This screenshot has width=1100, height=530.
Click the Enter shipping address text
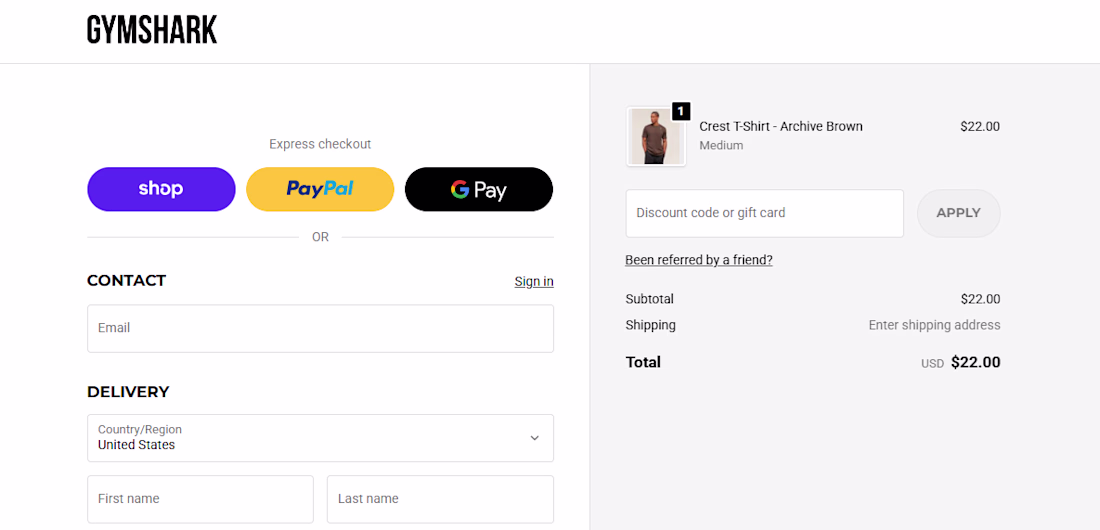(x=934, y=325)
